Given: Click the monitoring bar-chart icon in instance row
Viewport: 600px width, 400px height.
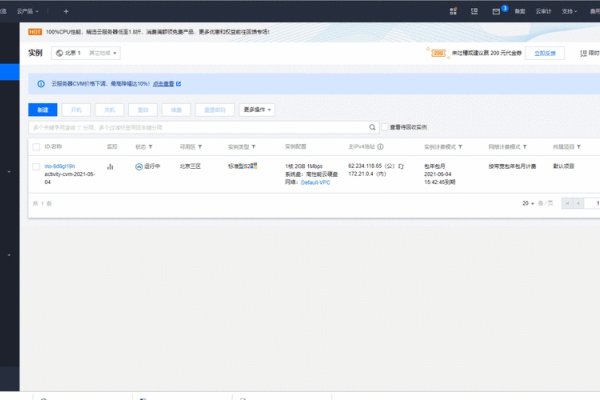Looking at the screenshot, I should (x=110, y=167).
